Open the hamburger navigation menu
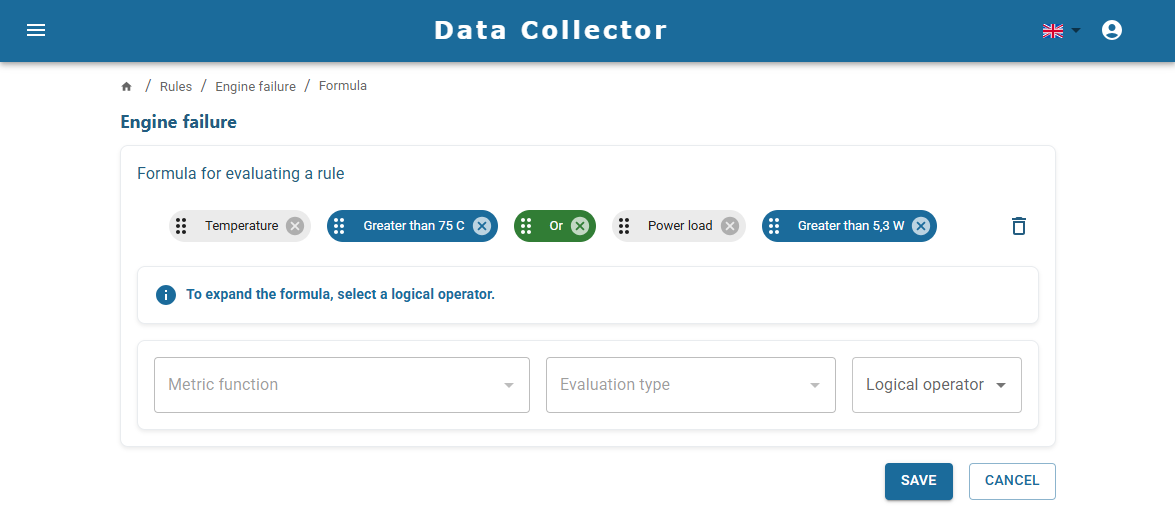Viewport: 1175px width, 516px height. (x=36, y=30)
